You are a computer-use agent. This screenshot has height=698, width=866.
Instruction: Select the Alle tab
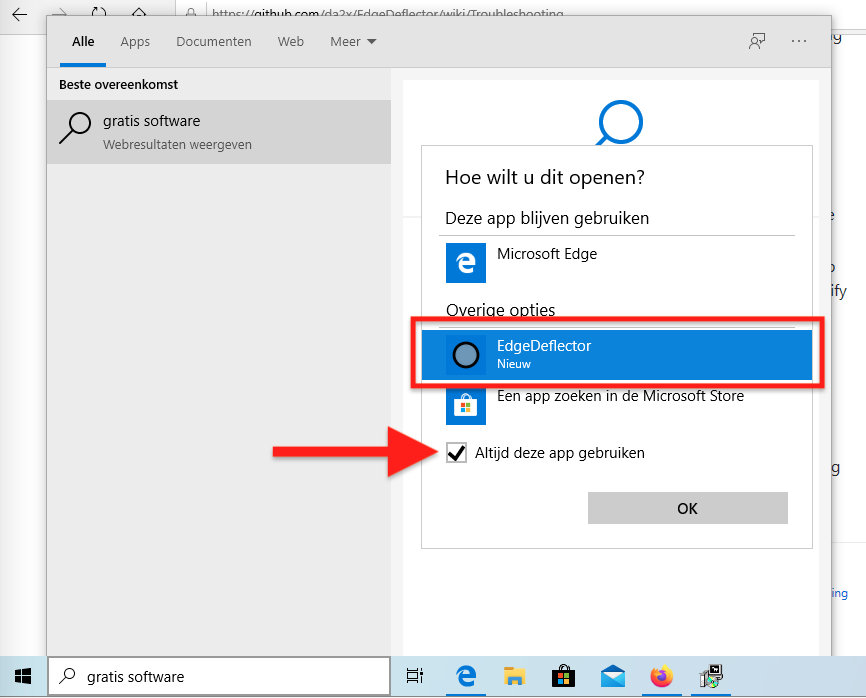pyautogui.click(x=83, y=42)
